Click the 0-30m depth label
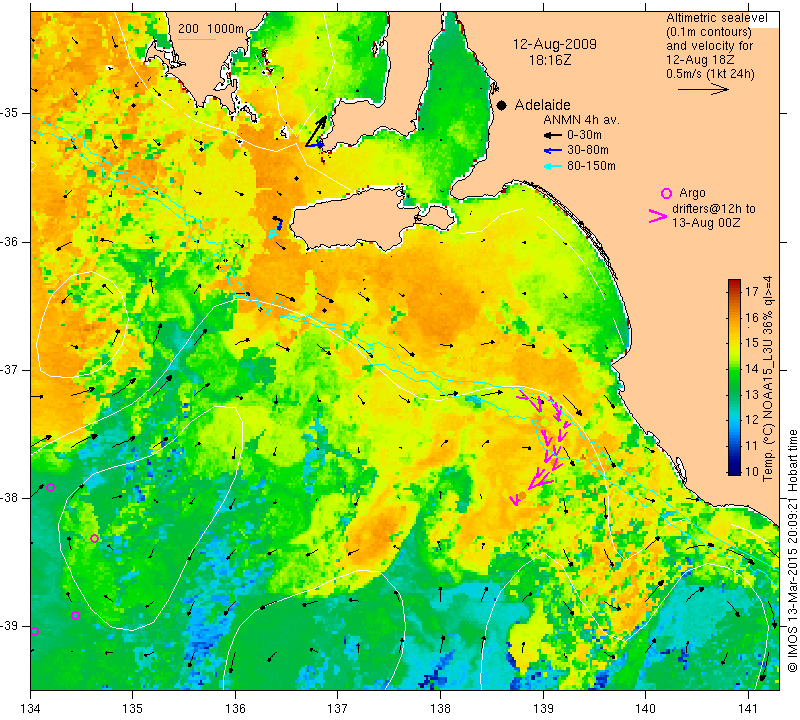Viewport: 800px width, 720px height. click(584, 135)
